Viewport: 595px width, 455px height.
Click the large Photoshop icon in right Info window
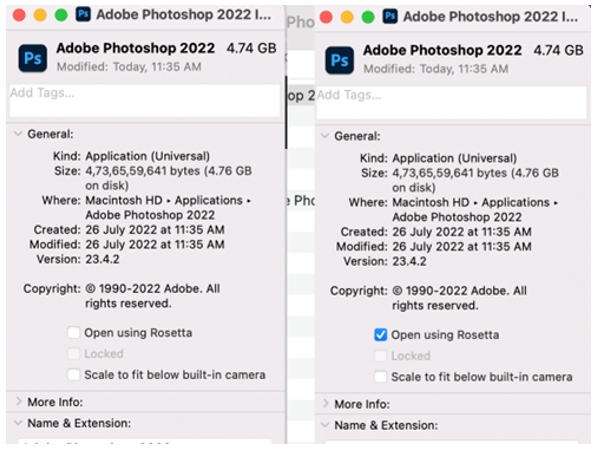click(x=340, y=60)
